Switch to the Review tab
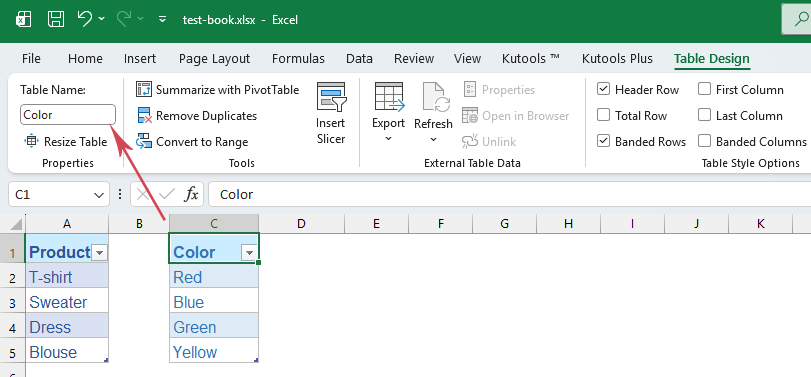Viewport: 811px width, 377px height. tap(414, 58)
